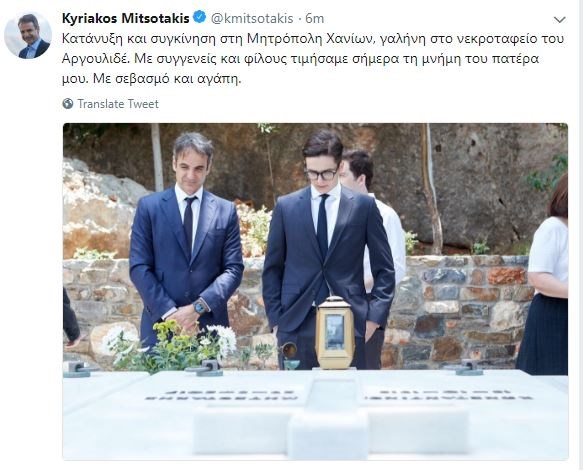Open the tweet's 6m timestamp
Image resolution: width=583 pixels, height=470 pixels.
(x=315, y=18)
